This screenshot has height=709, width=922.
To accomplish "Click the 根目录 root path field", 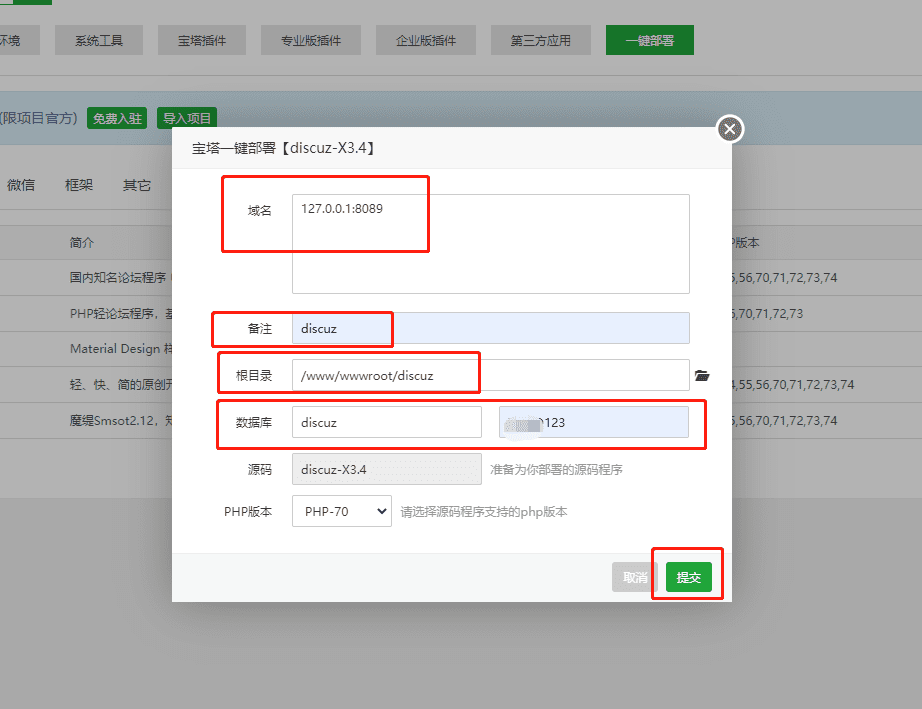I will (x=490, y=375).
